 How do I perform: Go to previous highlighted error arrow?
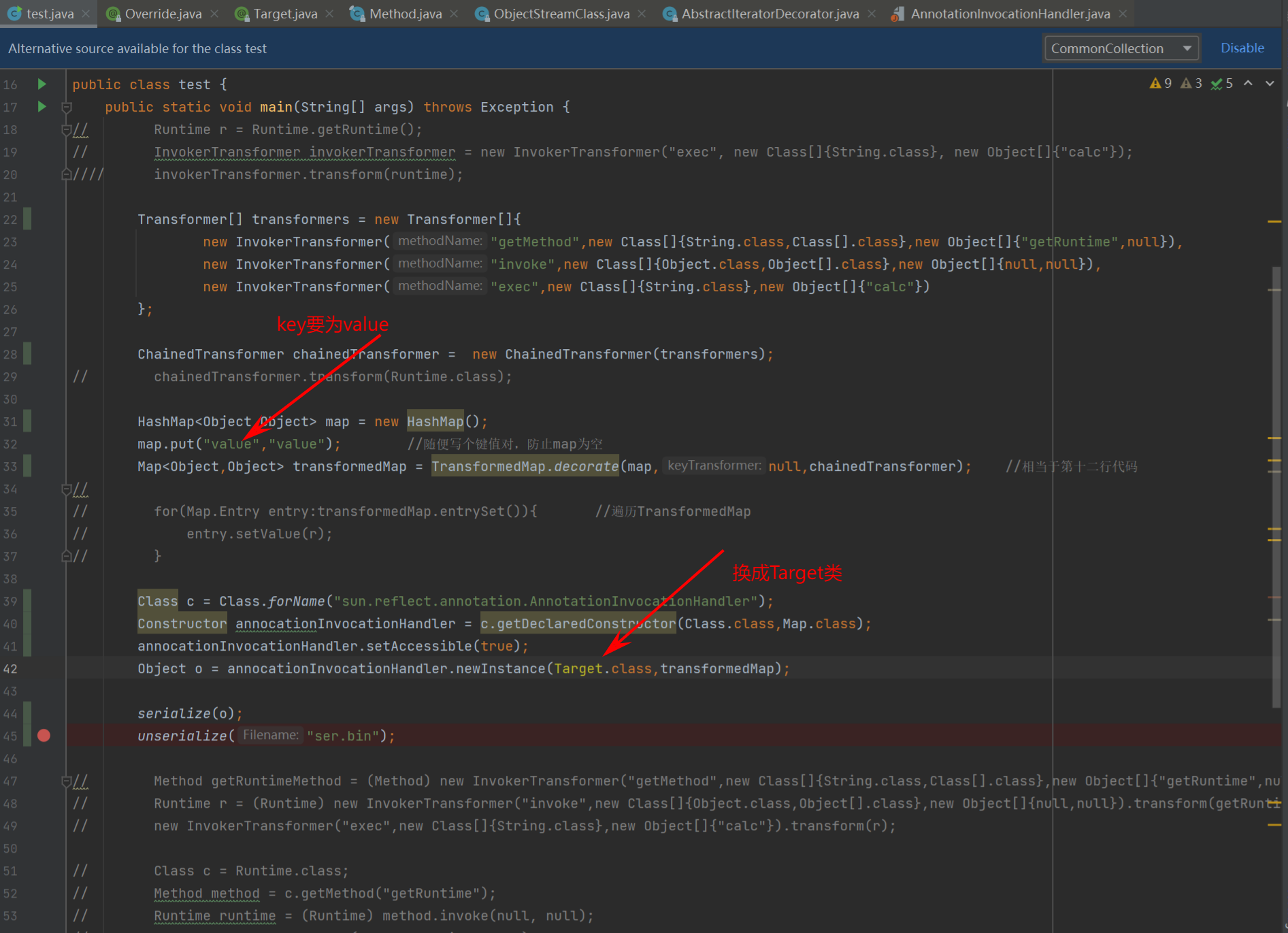point(1248,84)
